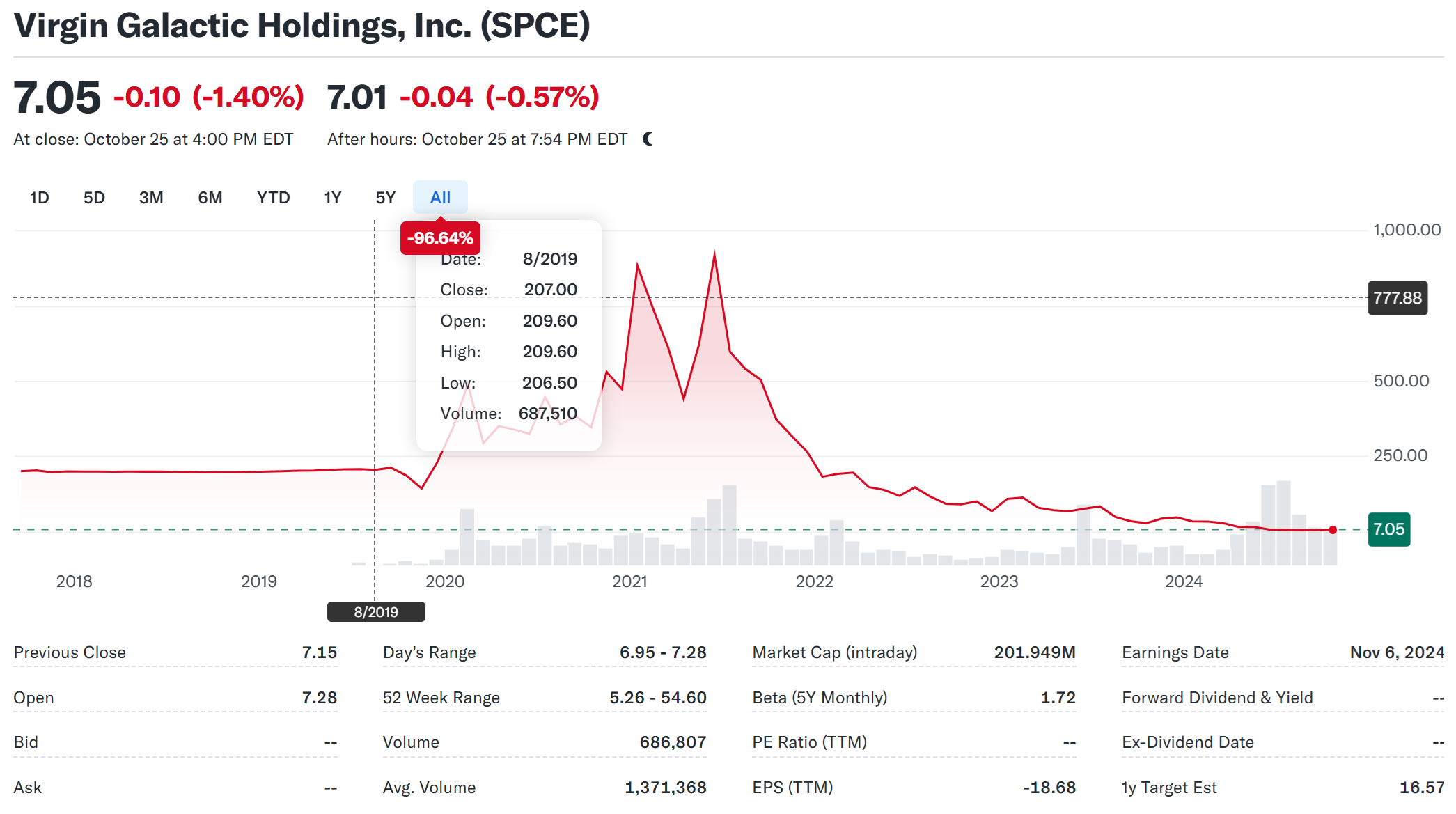Click the 7.15 previous close value
The width and height of the screenshot is (1456, 814).
320,652
